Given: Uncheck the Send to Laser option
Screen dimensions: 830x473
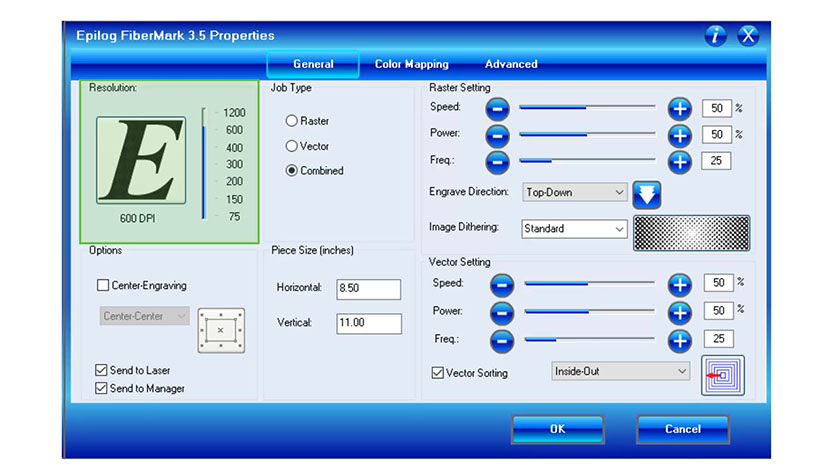Looking at the screenshot, I should [102, 370].
